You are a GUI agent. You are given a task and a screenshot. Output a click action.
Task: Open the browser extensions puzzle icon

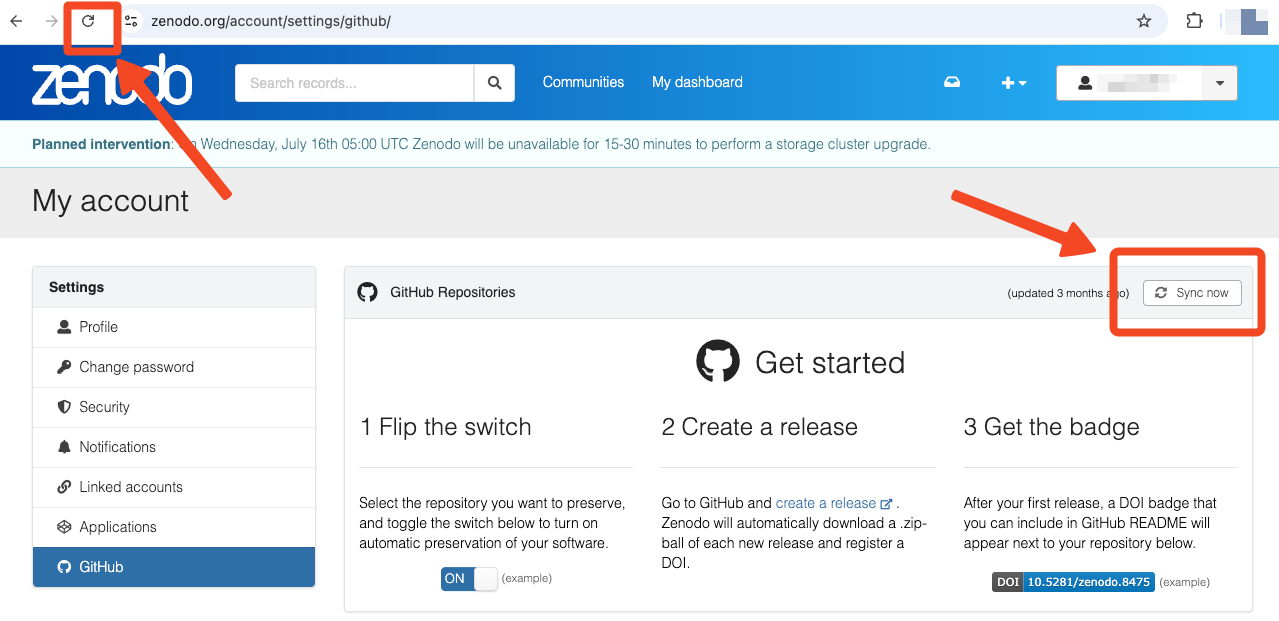click(x=1194, y=21)
